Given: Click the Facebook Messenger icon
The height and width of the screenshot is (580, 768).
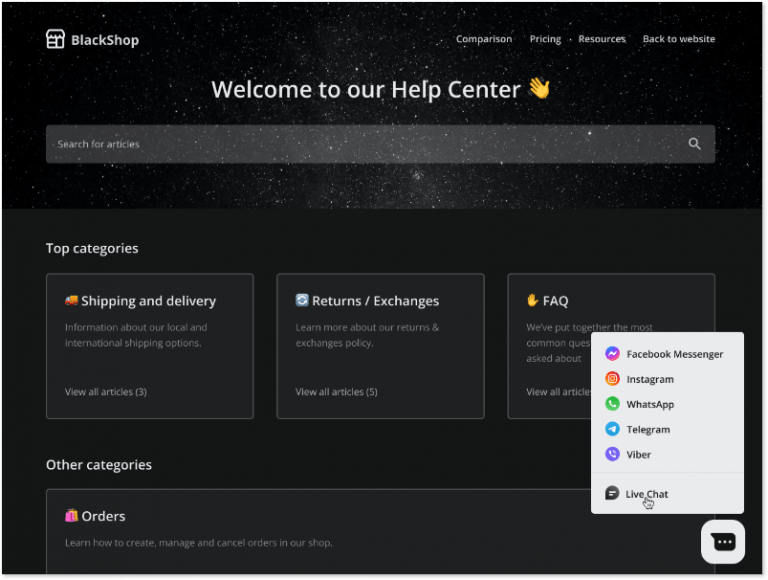Looking at the screenshot, I should pos(612,354).
